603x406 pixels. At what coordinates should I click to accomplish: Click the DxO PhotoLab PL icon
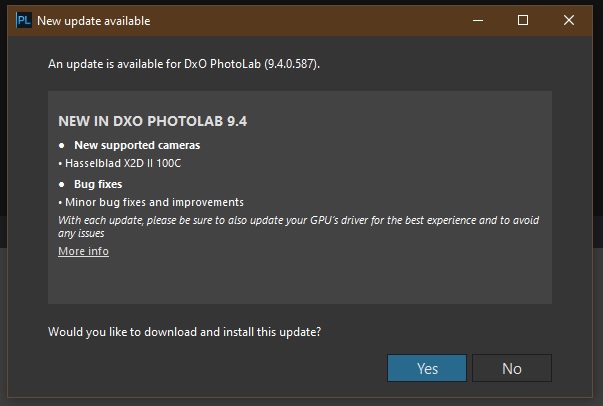point(23,20)
